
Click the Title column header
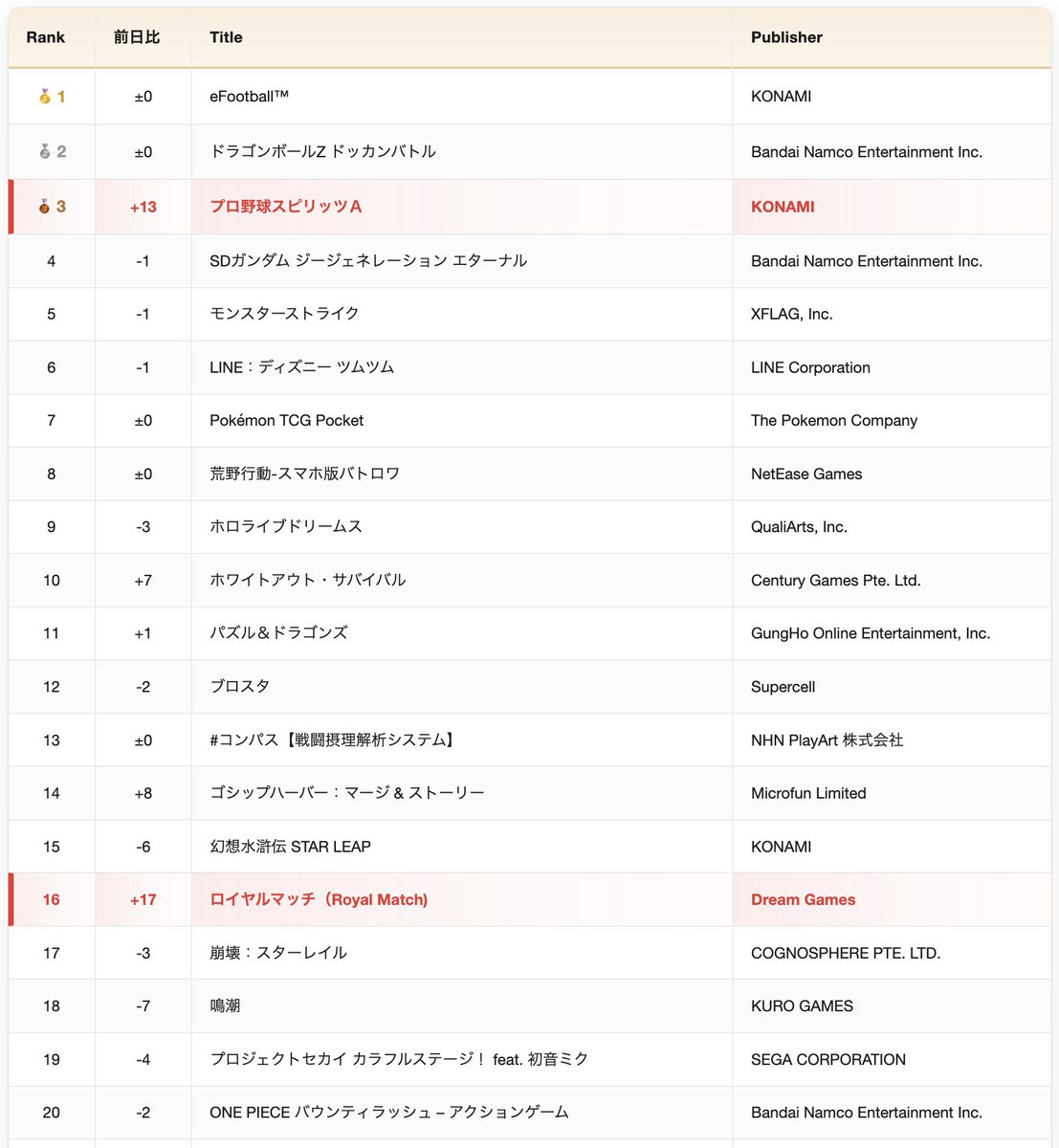tap(226, 37)
